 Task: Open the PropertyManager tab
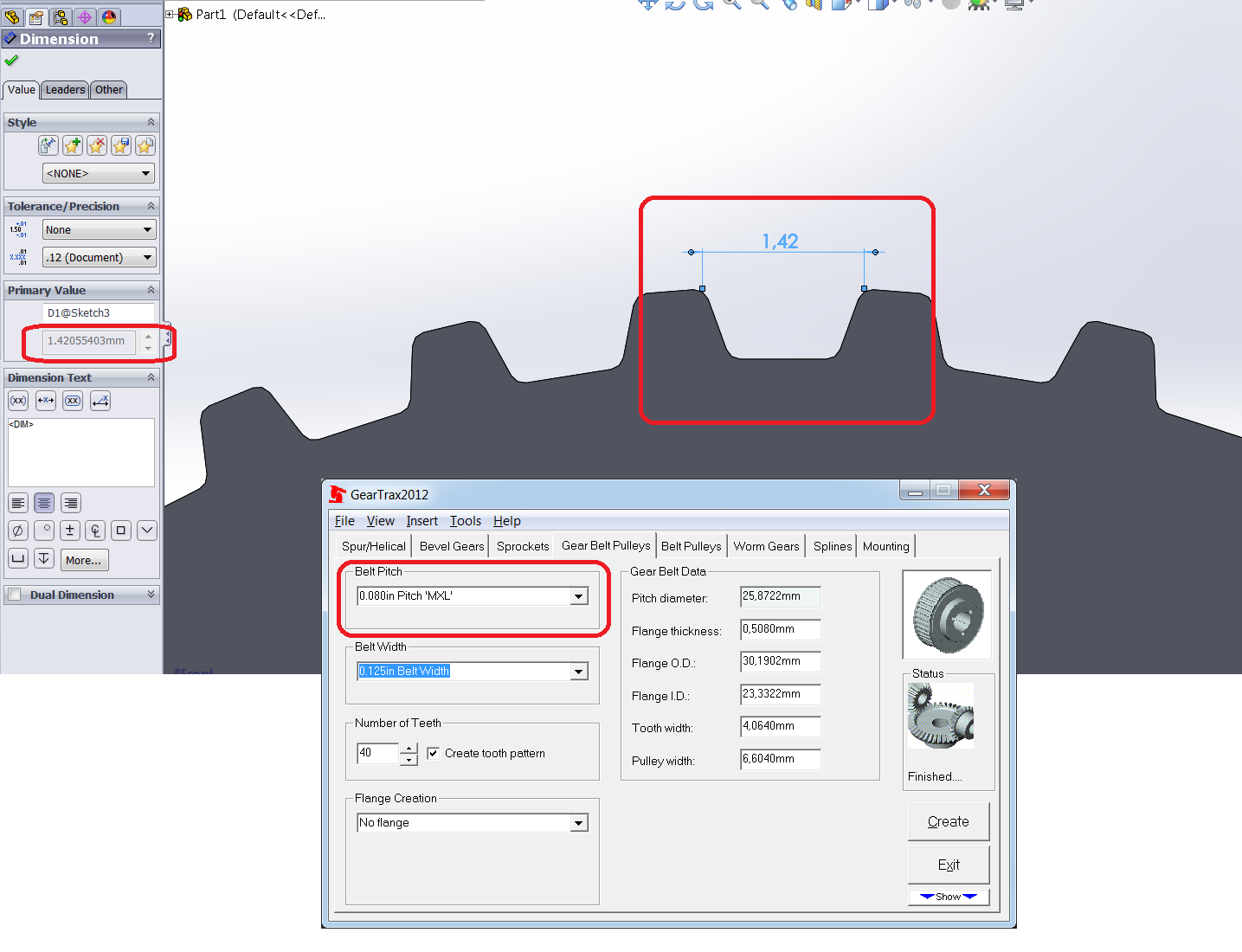pyautogui.click(x=36, y=16)
